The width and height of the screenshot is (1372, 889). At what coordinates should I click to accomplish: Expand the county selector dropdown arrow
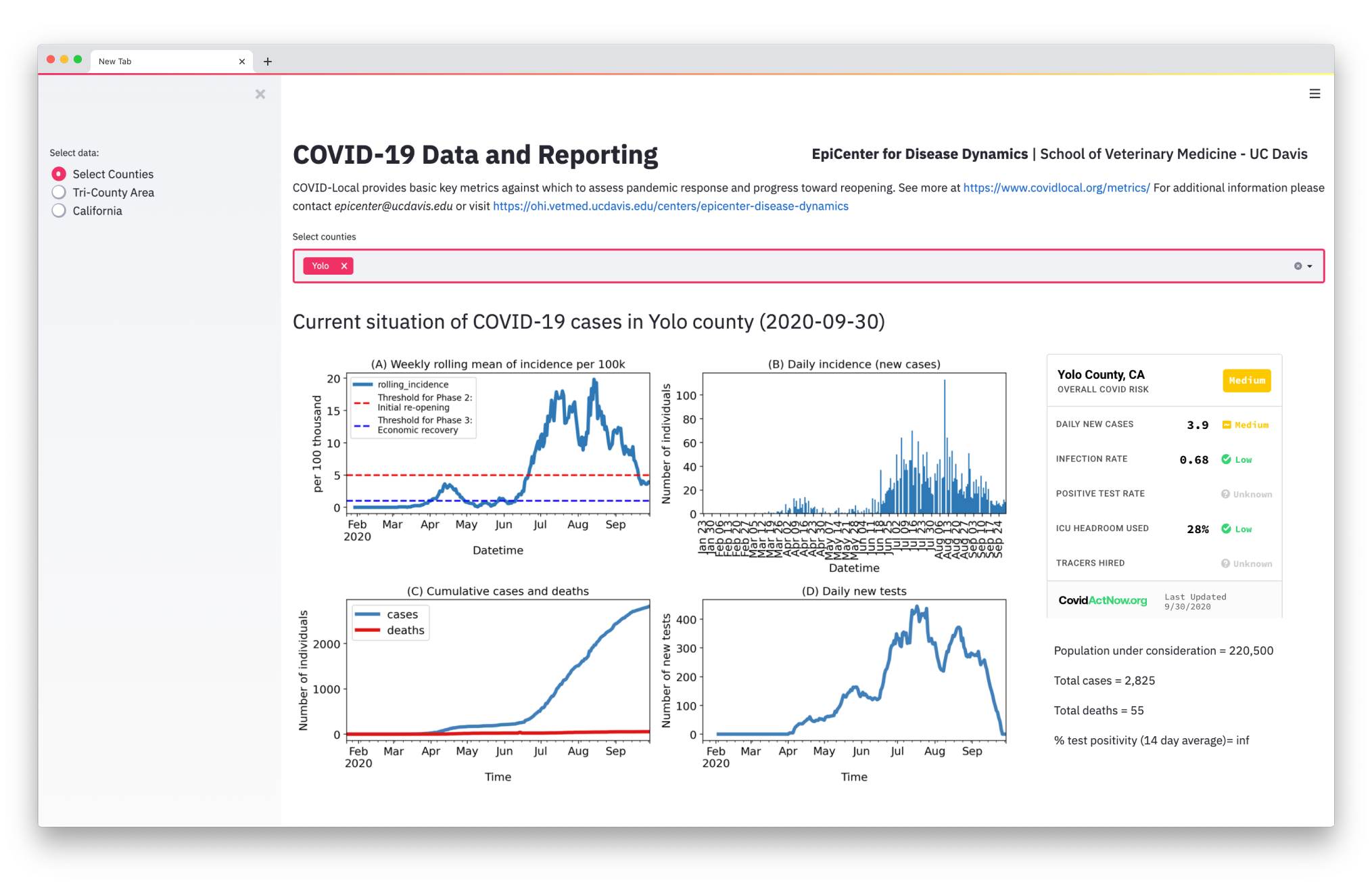pos(1310,266)
